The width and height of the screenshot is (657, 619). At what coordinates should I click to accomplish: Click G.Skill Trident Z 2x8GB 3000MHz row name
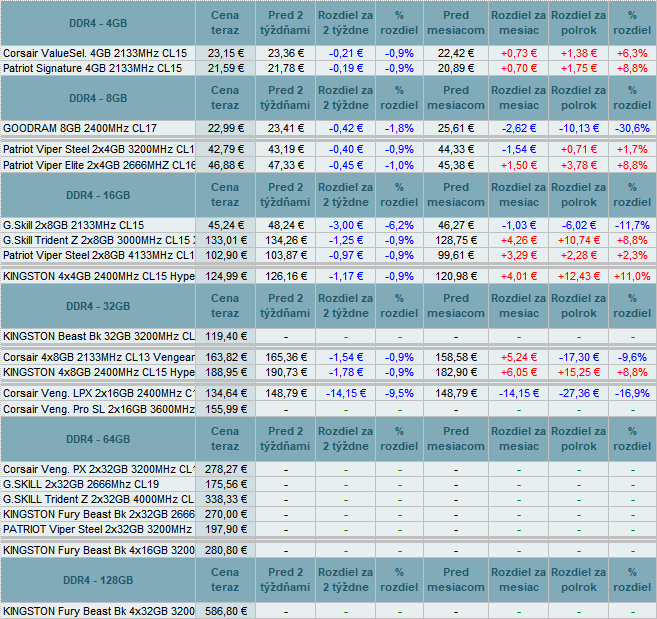click(98, 240)
